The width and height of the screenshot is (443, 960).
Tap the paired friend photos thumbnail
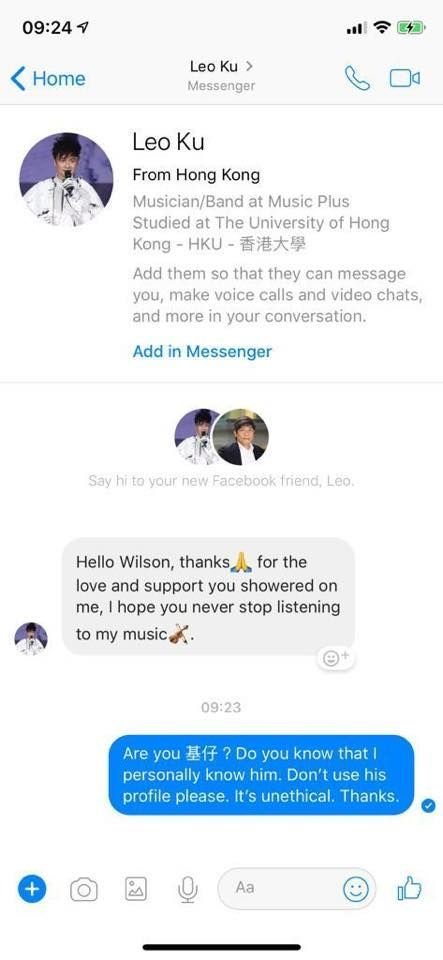pos(222,437)
